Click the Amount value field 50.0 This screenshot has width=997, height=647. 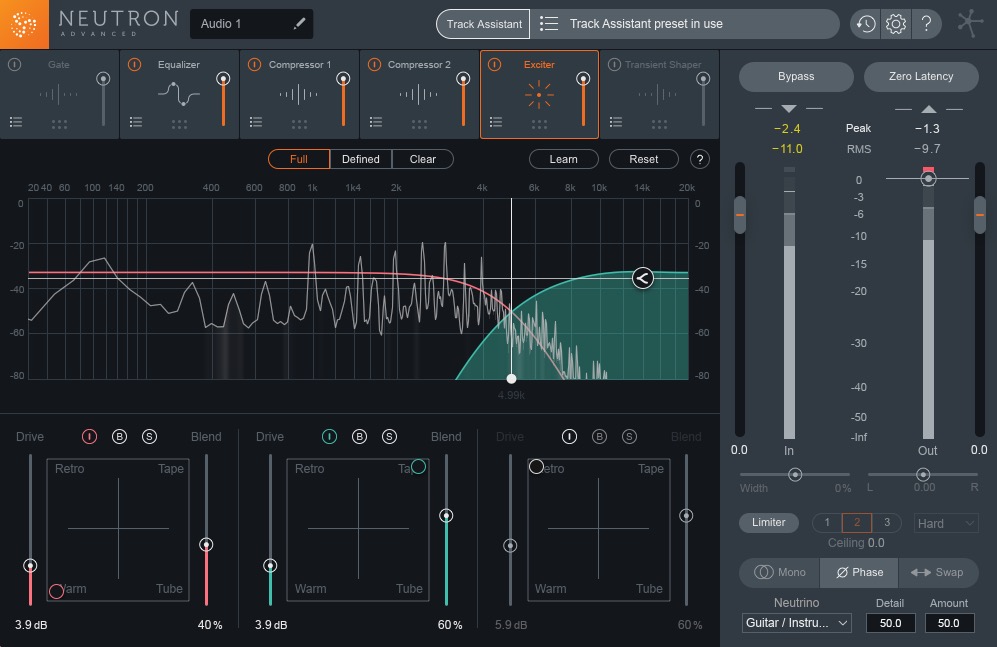point(949,623)
